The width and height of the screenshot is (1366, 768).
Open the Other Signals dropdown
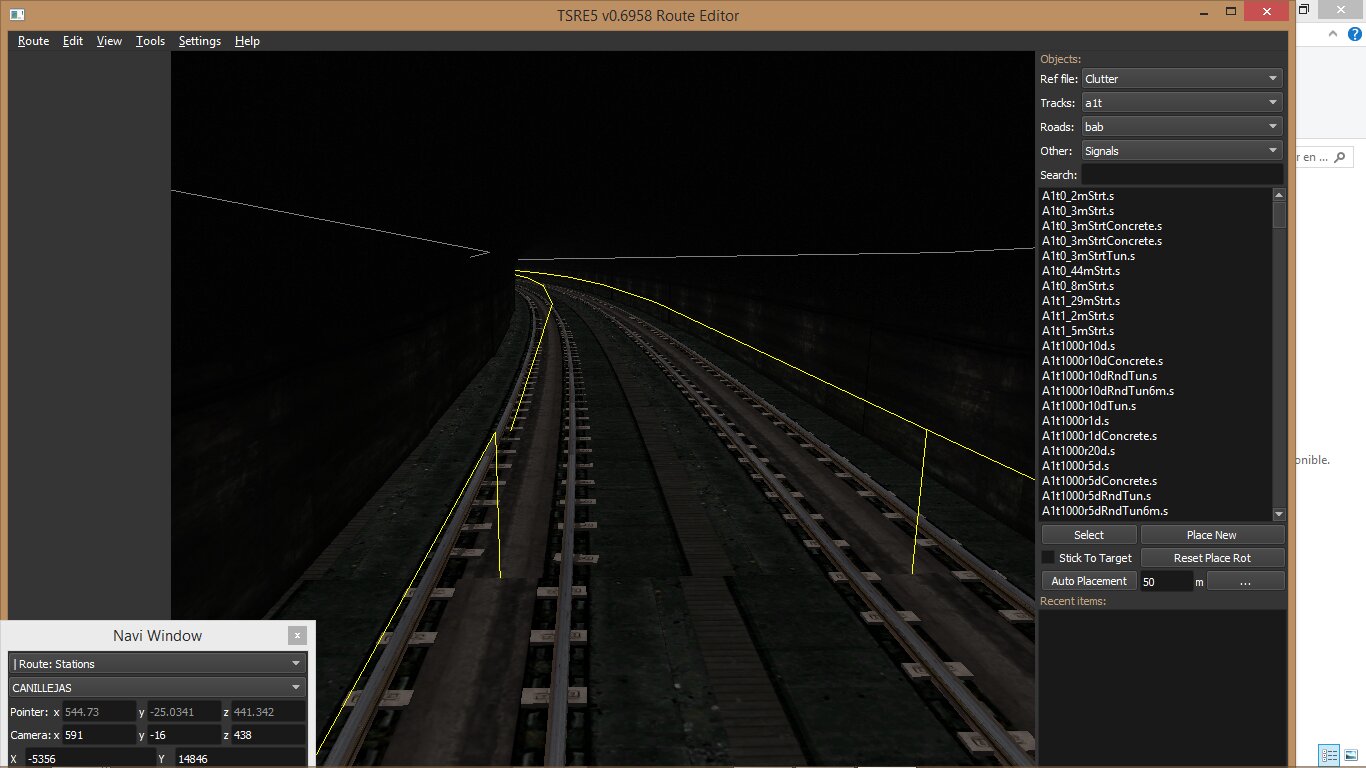tap(1182, 151)
